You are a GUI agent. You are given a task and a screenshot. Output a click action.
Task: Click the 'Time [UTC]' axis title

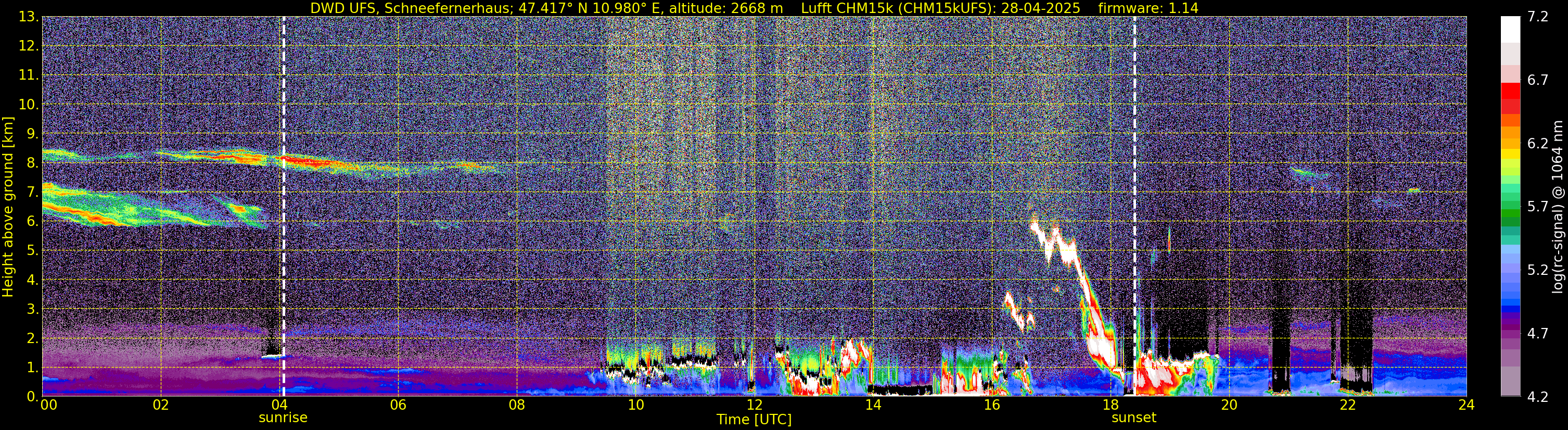tap(754, 420)
